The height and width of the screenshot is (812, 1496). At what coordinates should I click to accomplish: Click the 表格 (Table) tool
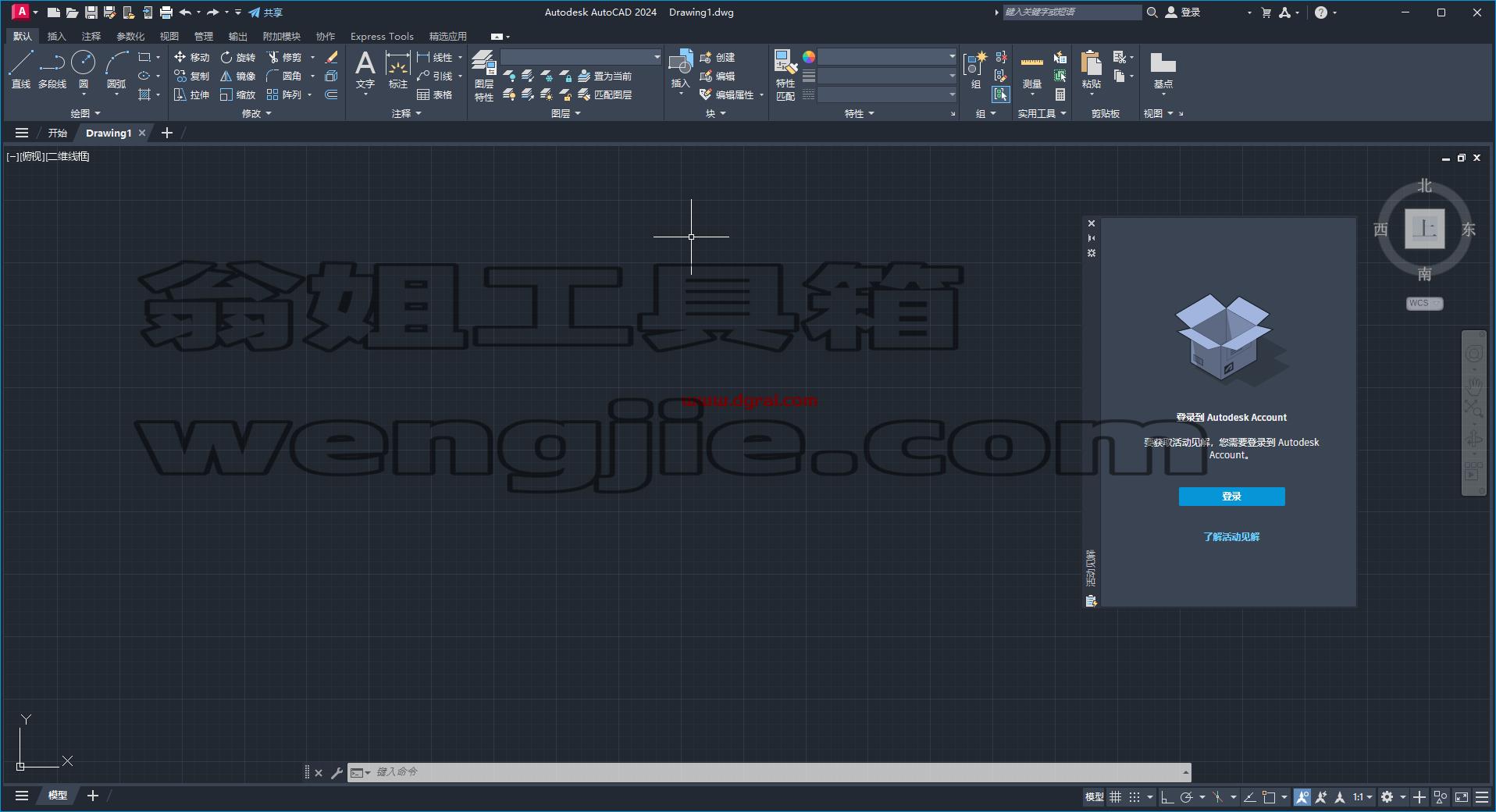coord(434,94)
